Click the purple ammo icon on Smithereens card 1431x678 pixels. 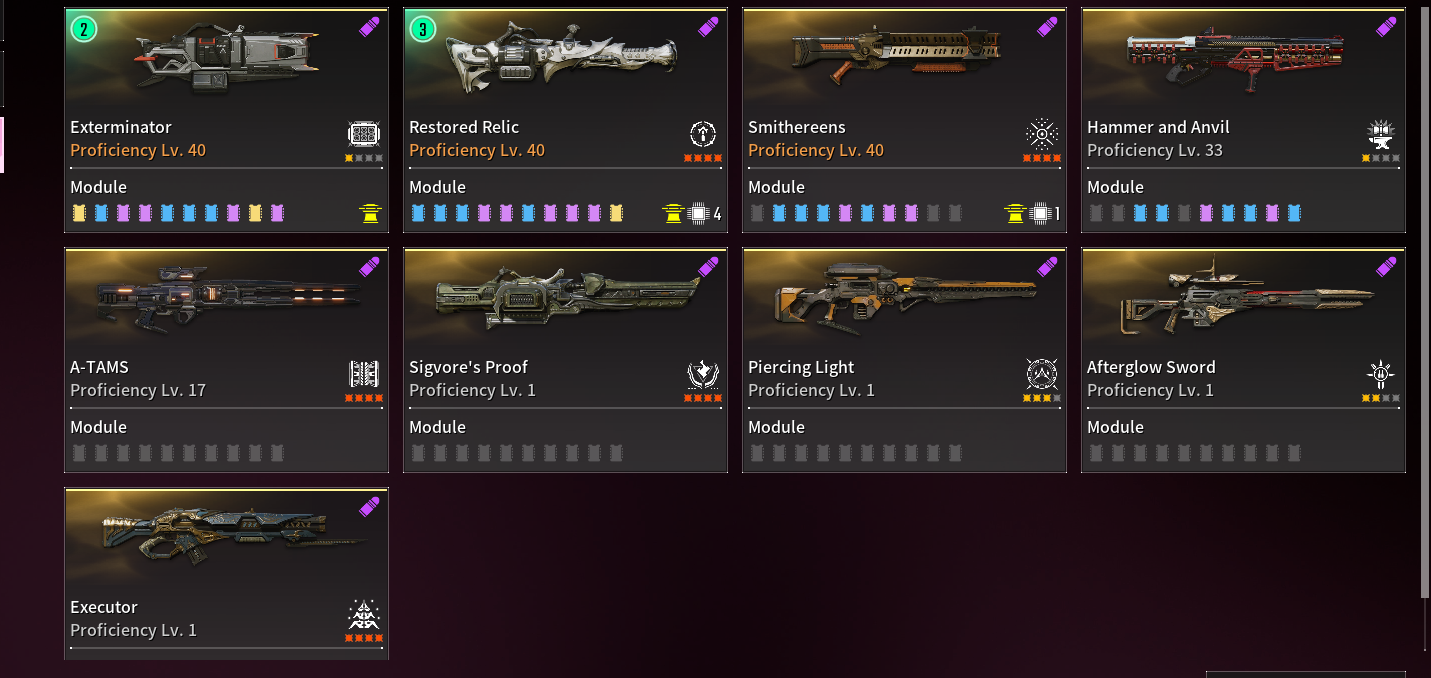[1047, 27]
